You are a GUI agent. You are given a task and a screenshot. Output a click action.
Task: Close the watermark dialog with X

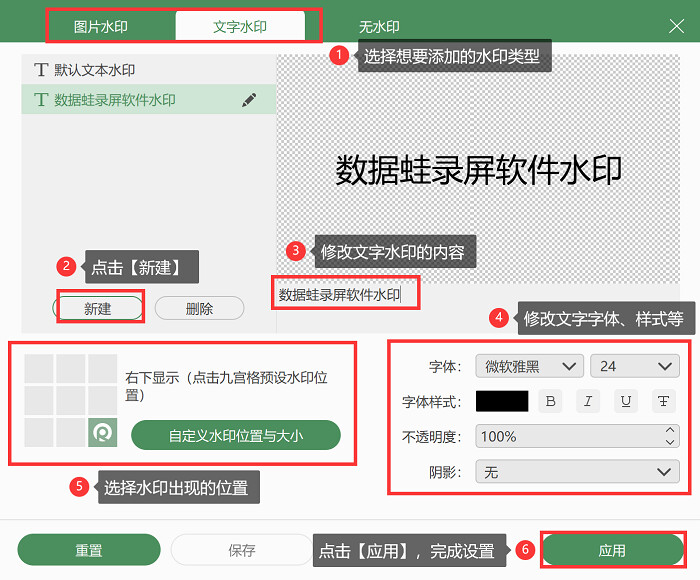677,26
